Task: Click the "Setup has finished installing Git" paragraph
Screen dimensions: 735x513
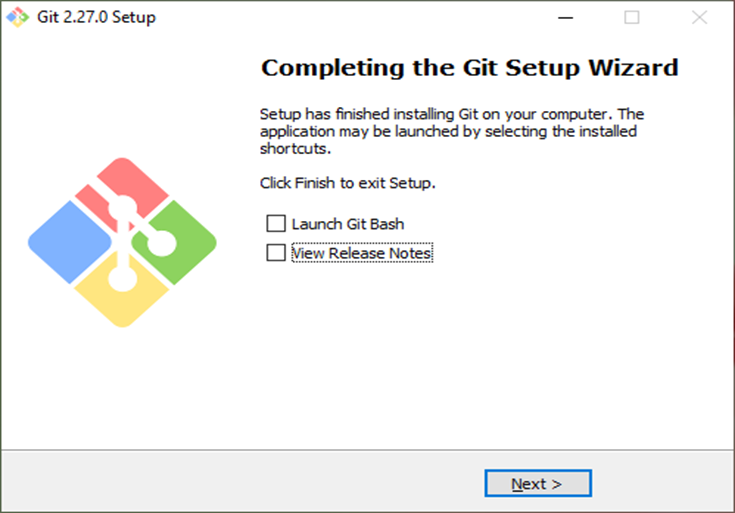Action: 450,131
